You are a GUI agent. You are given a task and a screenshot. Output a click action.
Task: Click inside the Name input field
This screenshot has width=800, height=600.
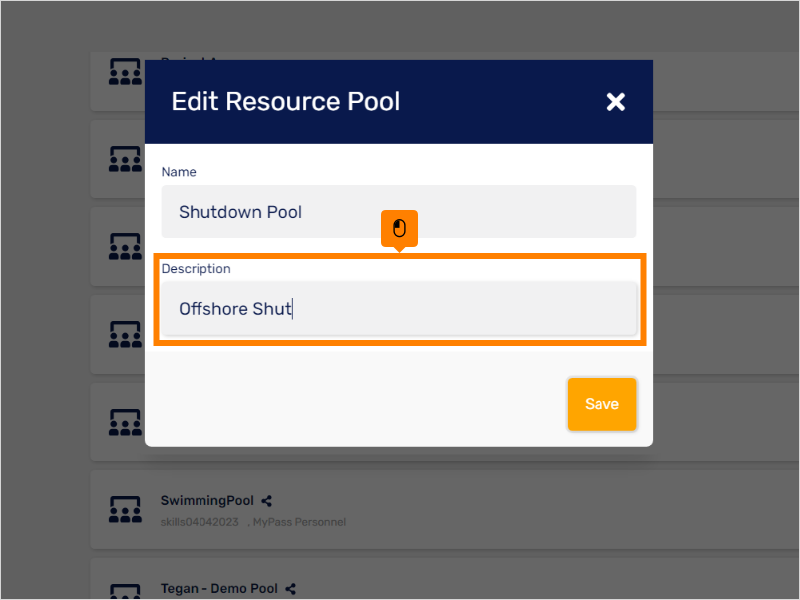pyautogui.click(x=398, y=211)
